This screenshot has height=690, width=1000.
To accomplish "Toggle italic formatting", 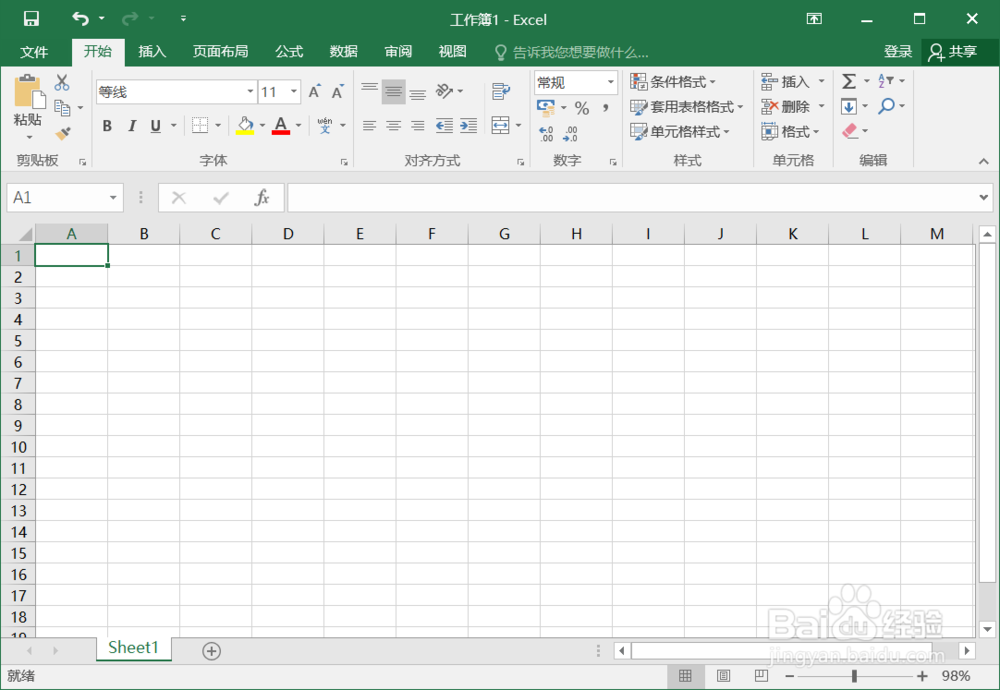I will click(x=132, y=126).
